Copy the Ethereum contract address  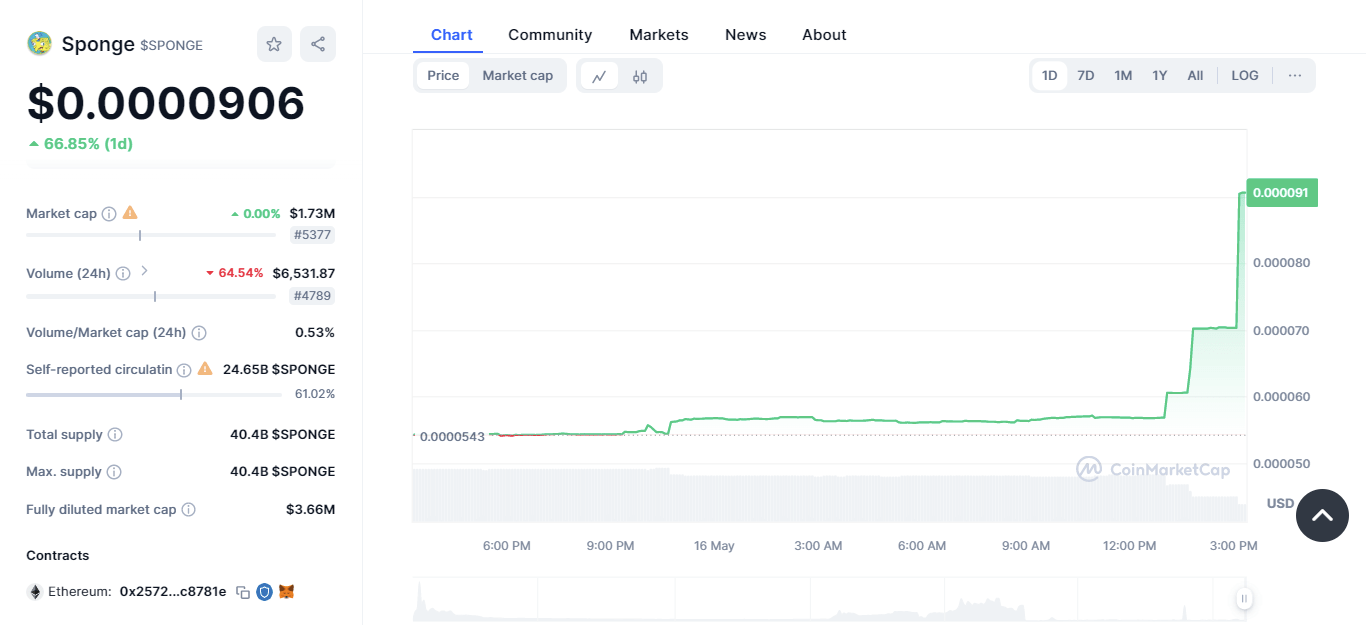[x=243, y=592]
